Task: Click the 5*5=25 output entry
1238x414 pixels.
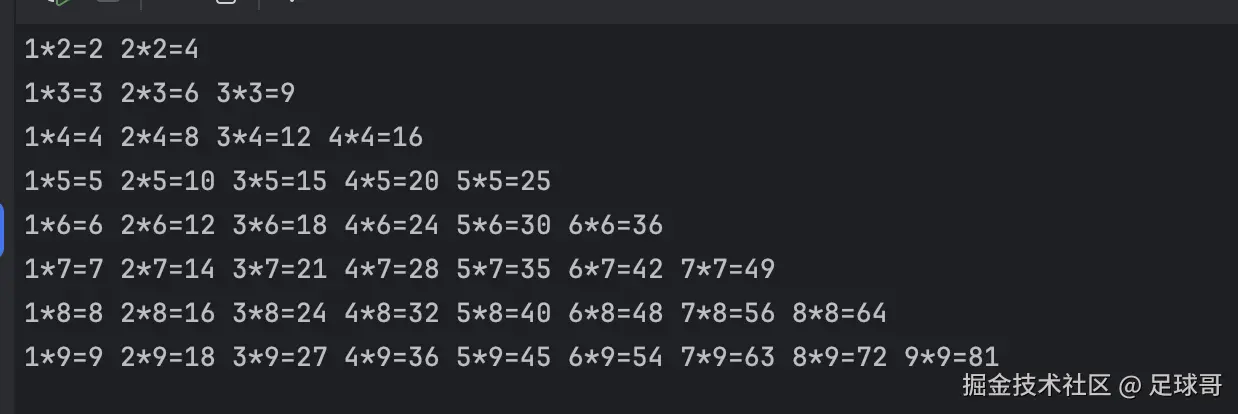Action: point(503,181)
